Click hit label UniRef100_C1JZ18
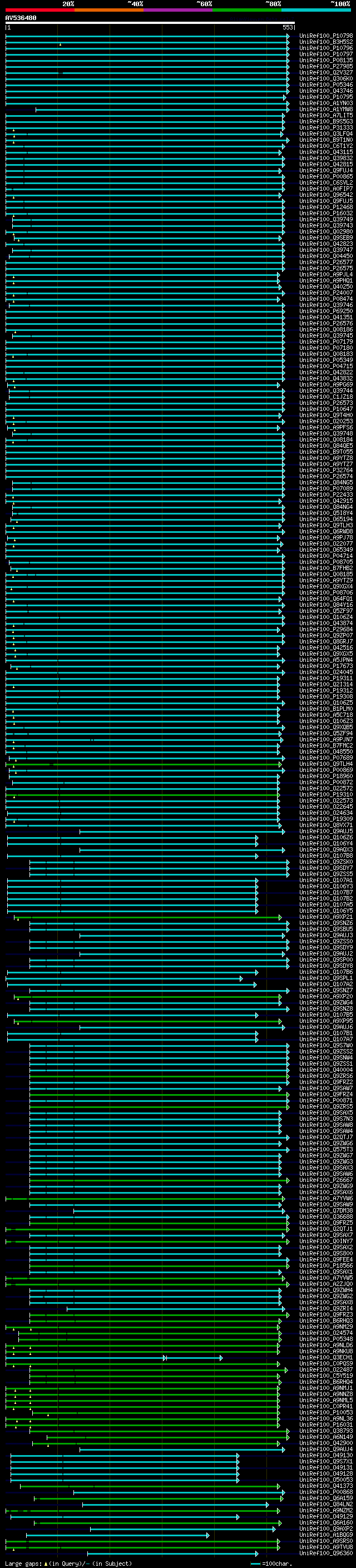This screenshot has height=1568, width=356. click(x=326, y=397)
